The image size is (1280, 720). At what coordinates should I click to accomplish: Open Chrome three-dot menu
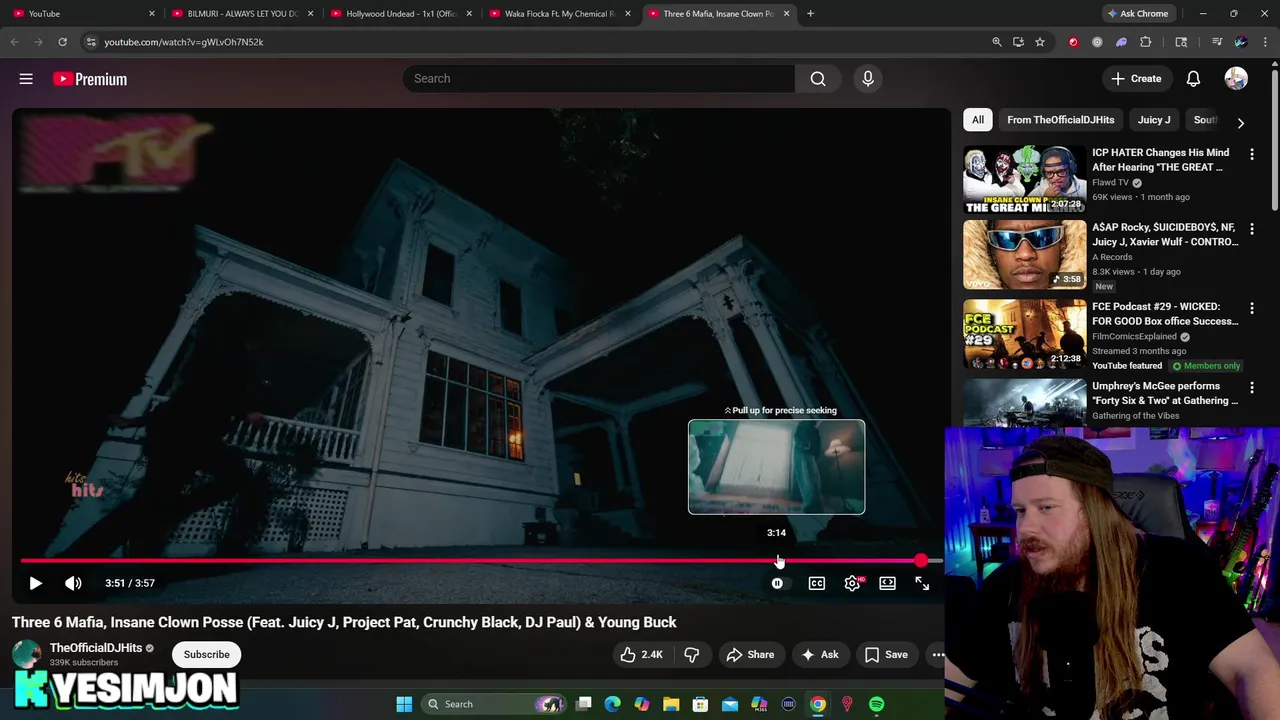[x=1264, y=42]
